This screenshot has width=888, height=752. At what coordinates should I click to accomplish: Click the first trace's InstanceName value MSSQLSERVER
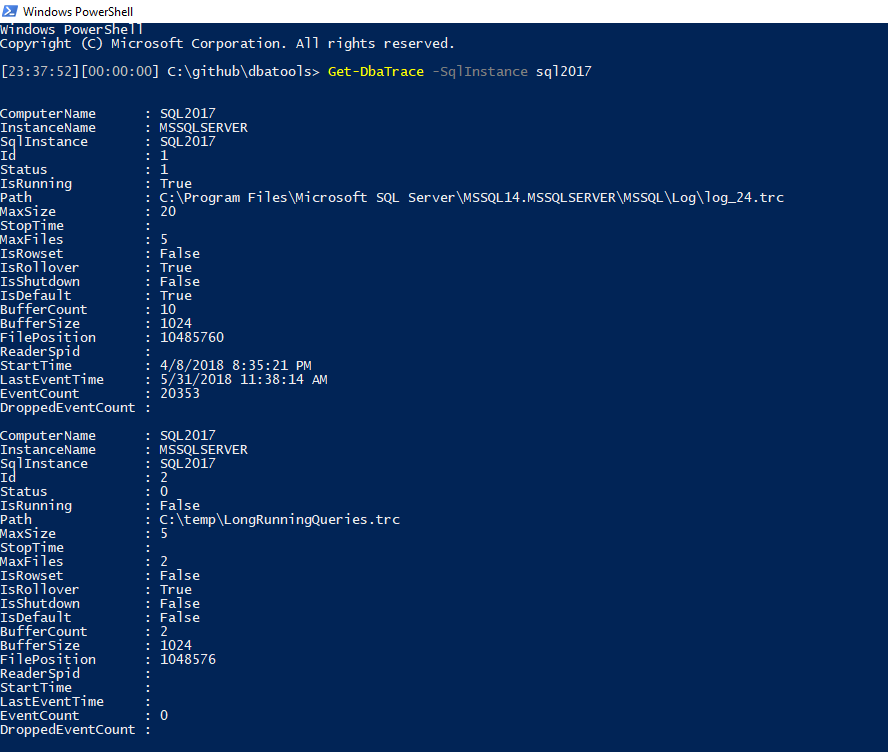203,128
